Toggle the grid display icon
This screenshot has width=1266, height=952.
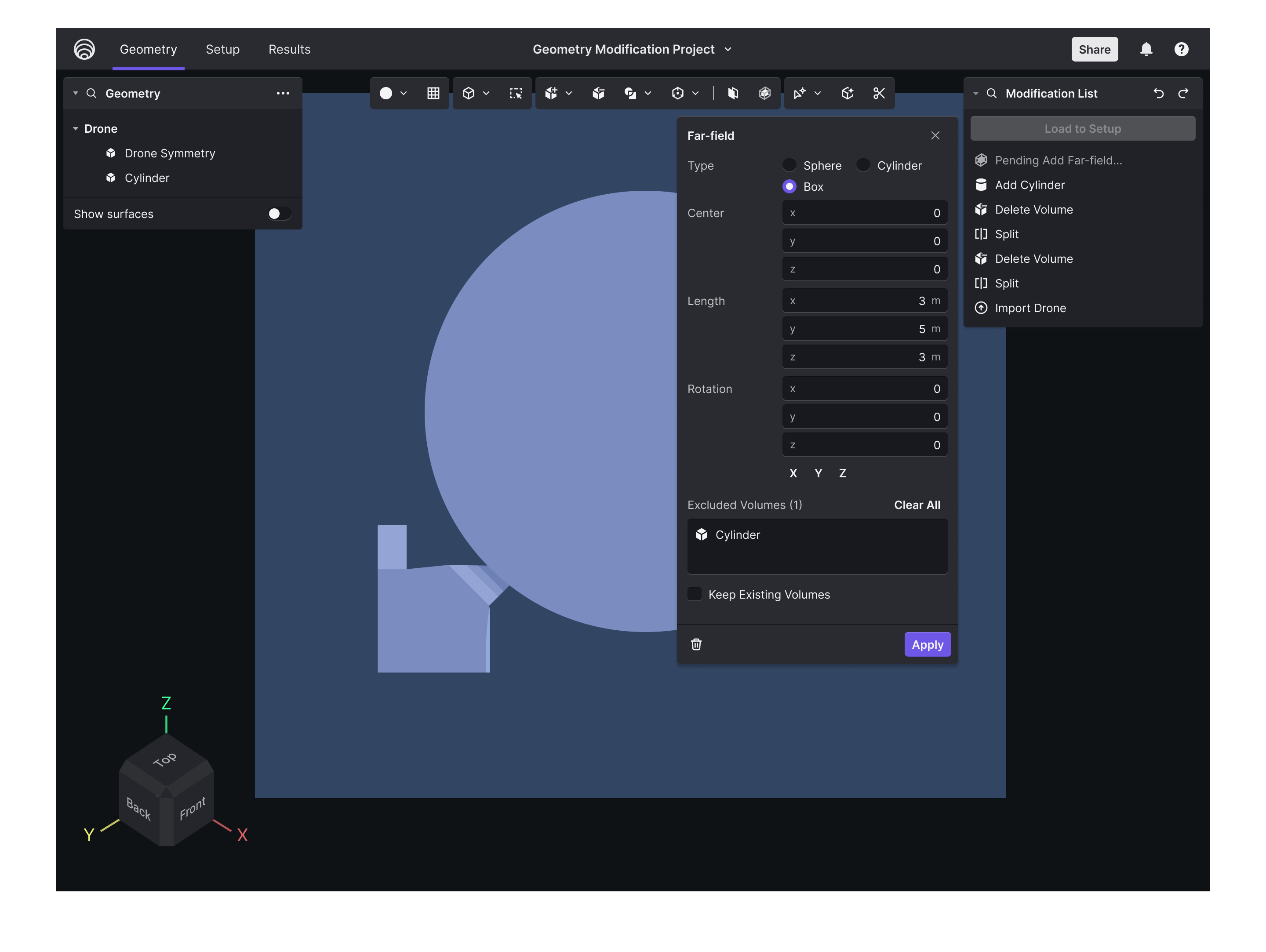tap(433, 93)
